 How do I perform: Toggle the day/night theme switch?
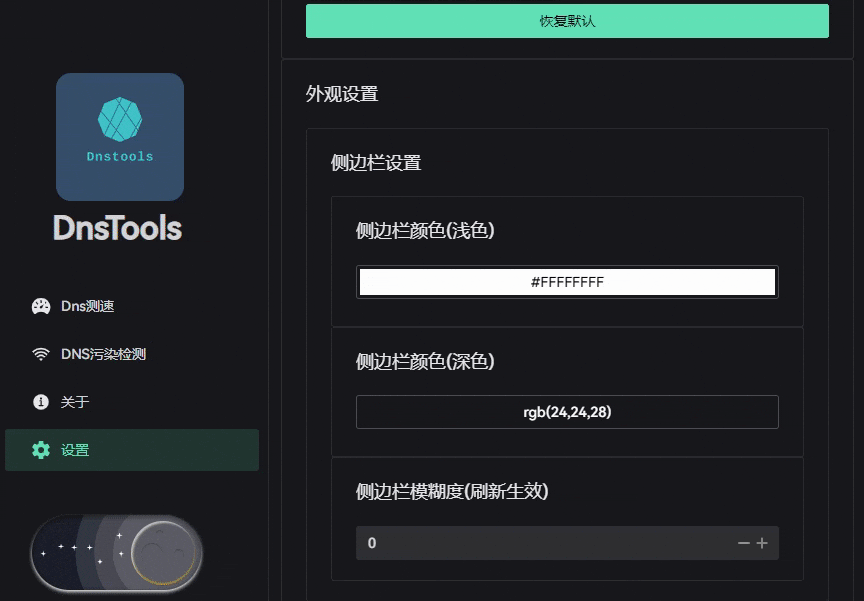[115, 552]
